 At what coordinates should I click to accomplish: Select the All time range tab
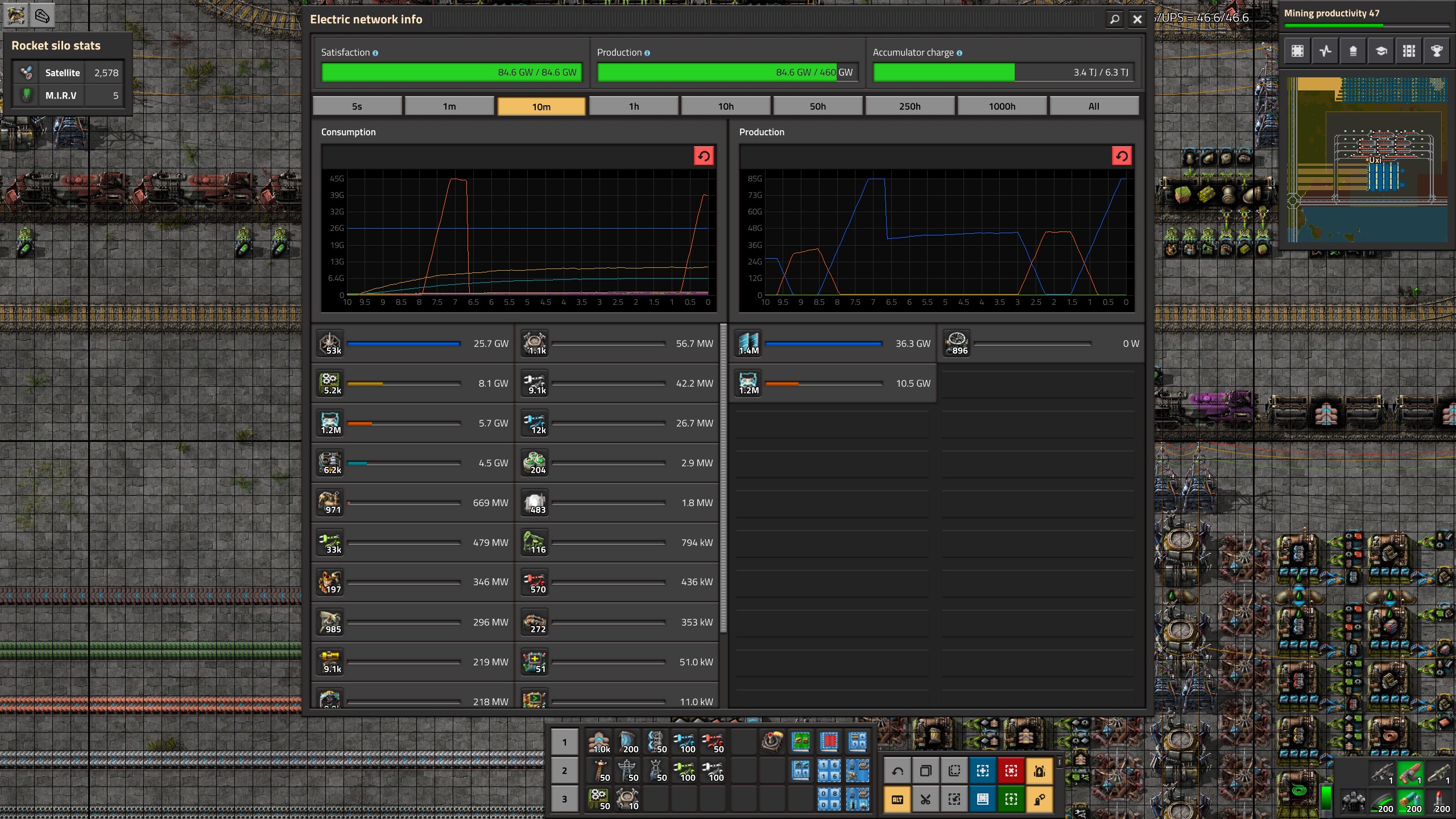[1094, 106]
